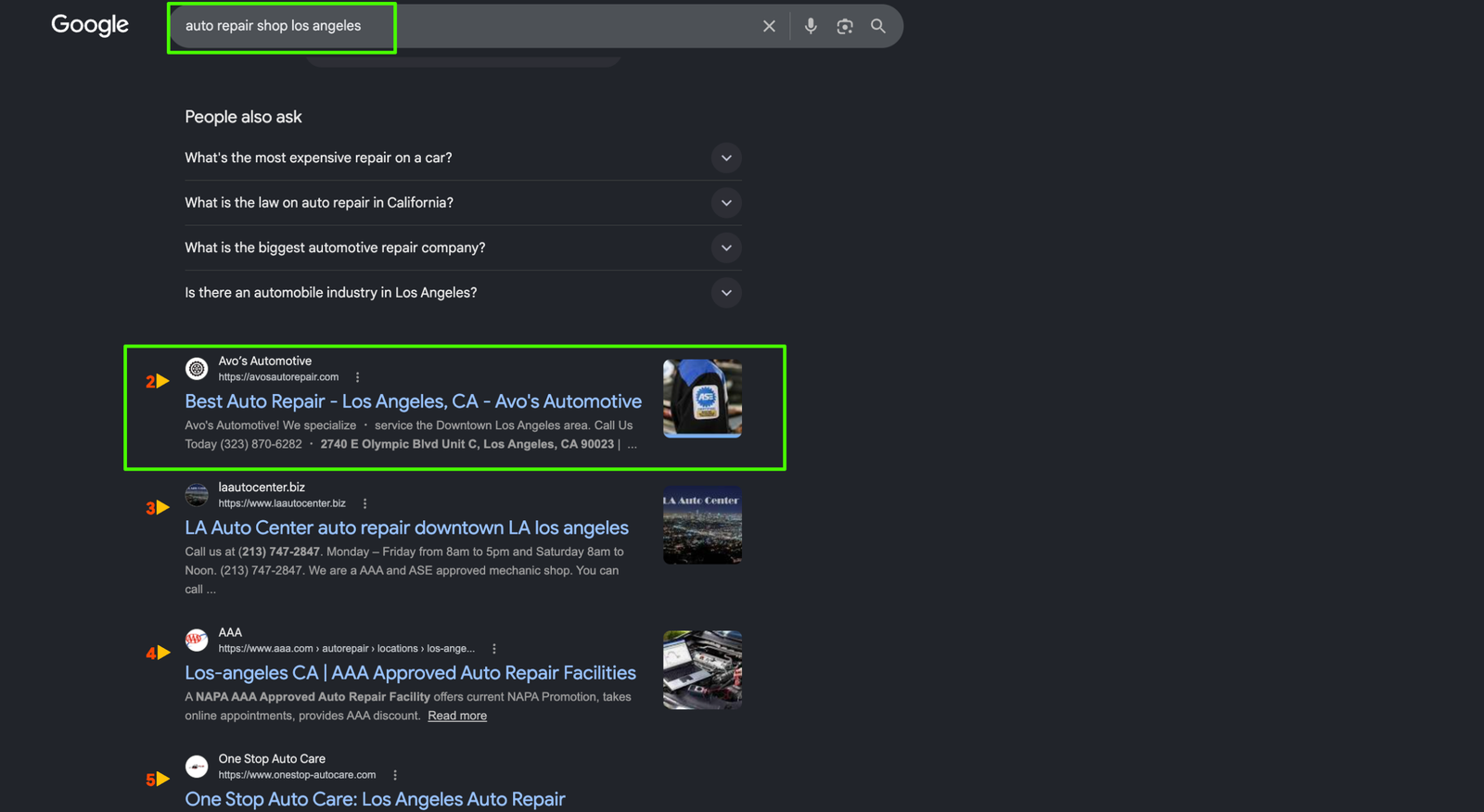Click the "laautocenter.biz" site name
1484x812 pixels.
tap(262, 488)
